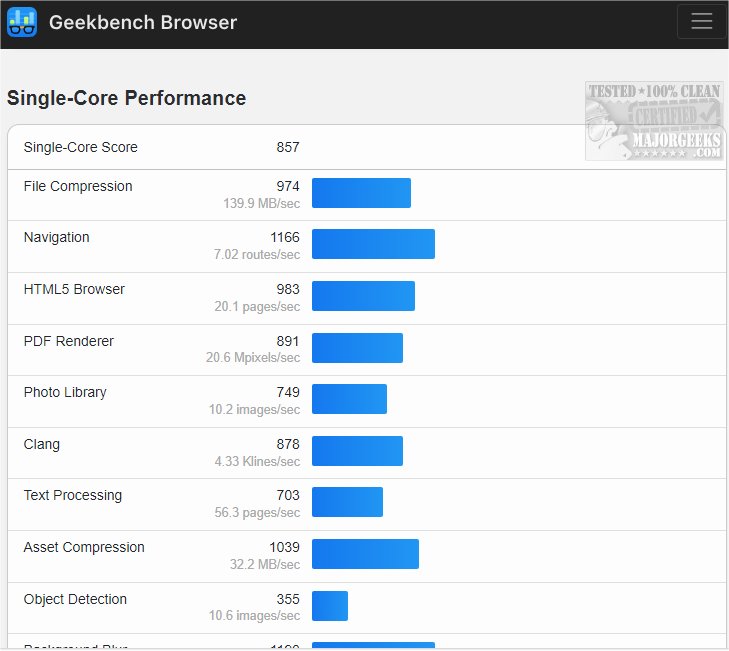The width and height of the screenshot is (729, 651).
Task: Click the Navigation benchmark bar
Action: [373, 244]
